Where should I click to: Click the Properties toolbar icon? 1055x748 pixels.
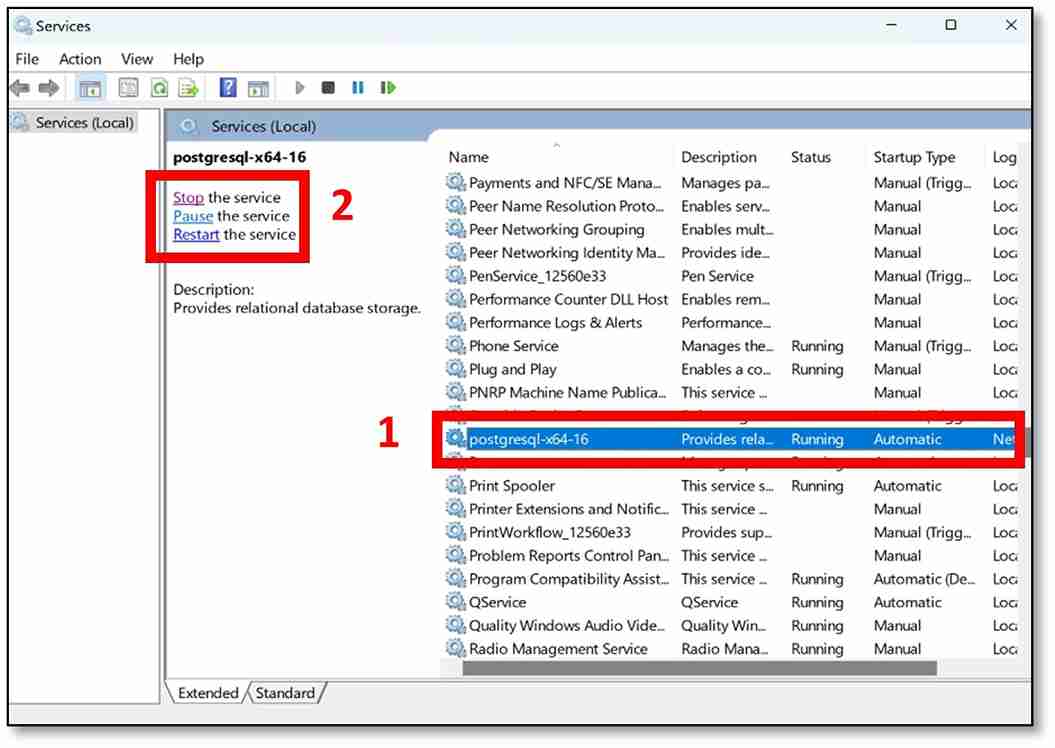pyautogui.click(x=128, y=88)
